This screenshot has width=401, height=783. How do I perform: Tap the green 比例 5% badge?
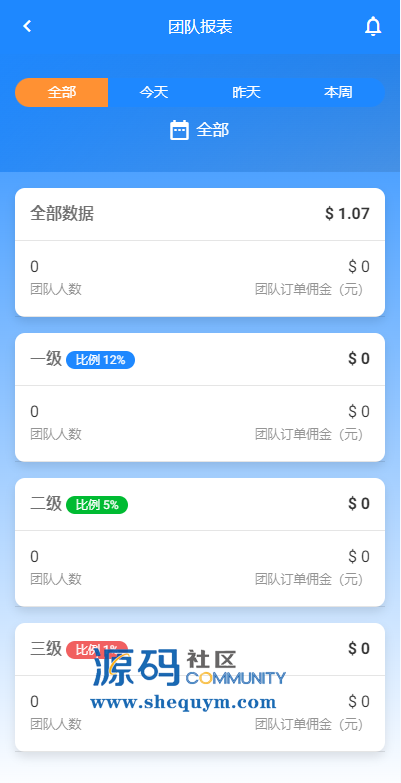pos(97,504)
